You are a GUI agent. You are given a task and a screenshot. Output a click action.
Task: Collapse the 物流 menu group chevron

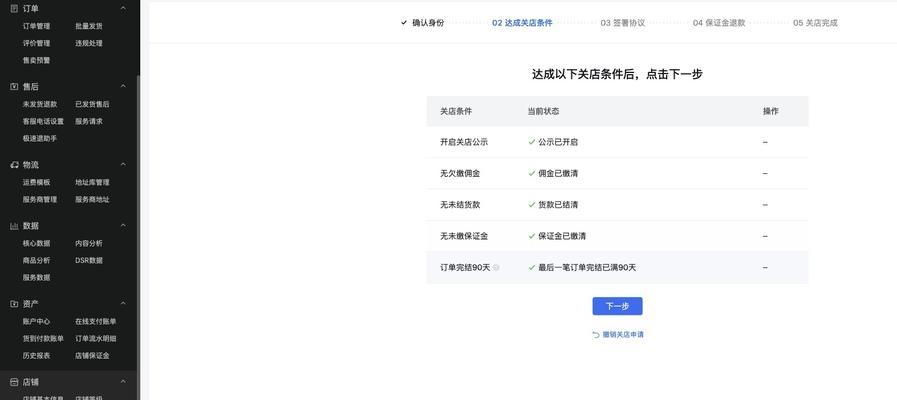[x=123, y=164]
